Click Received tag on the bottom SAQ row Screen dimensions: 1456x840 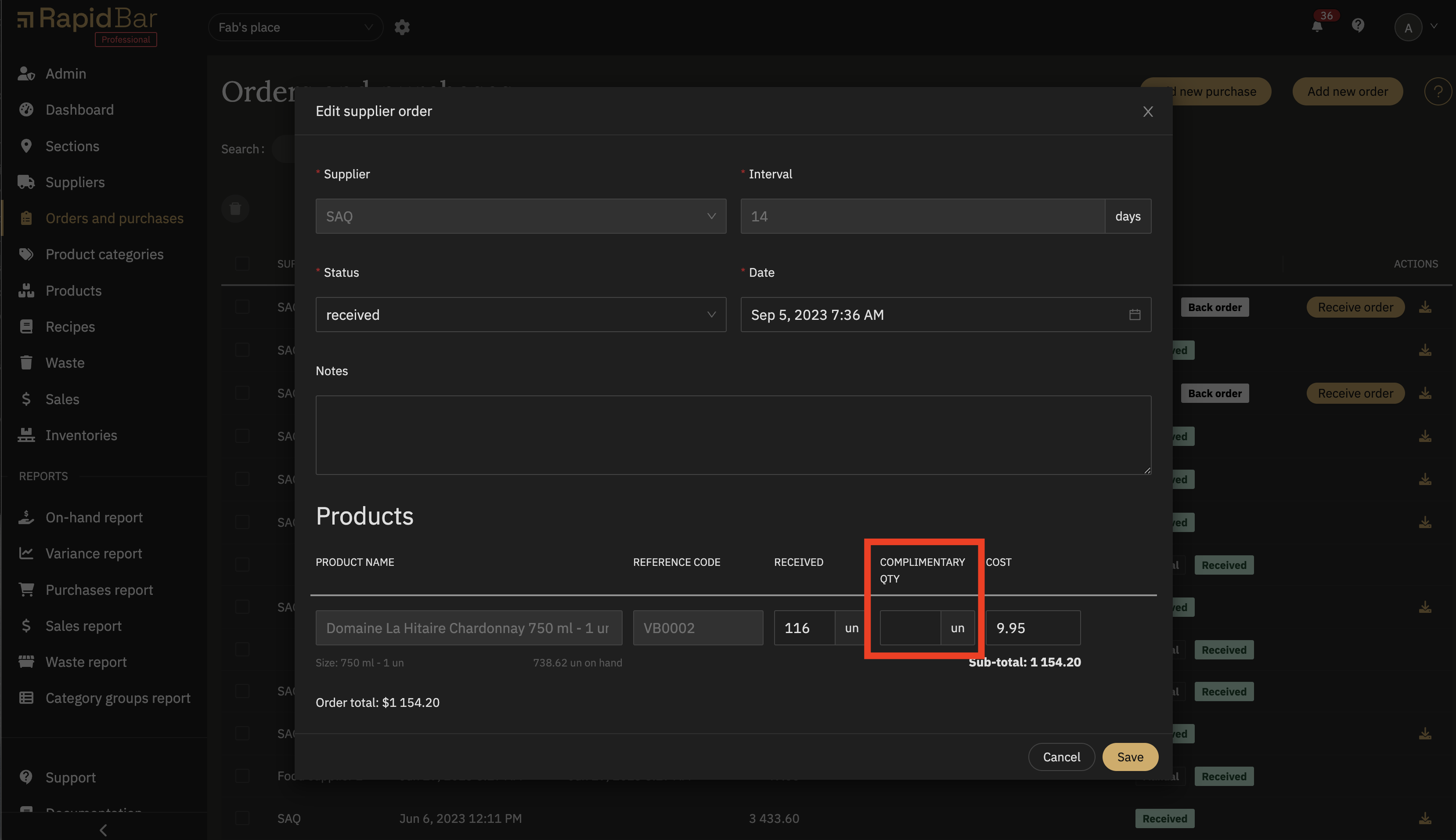1164,818
